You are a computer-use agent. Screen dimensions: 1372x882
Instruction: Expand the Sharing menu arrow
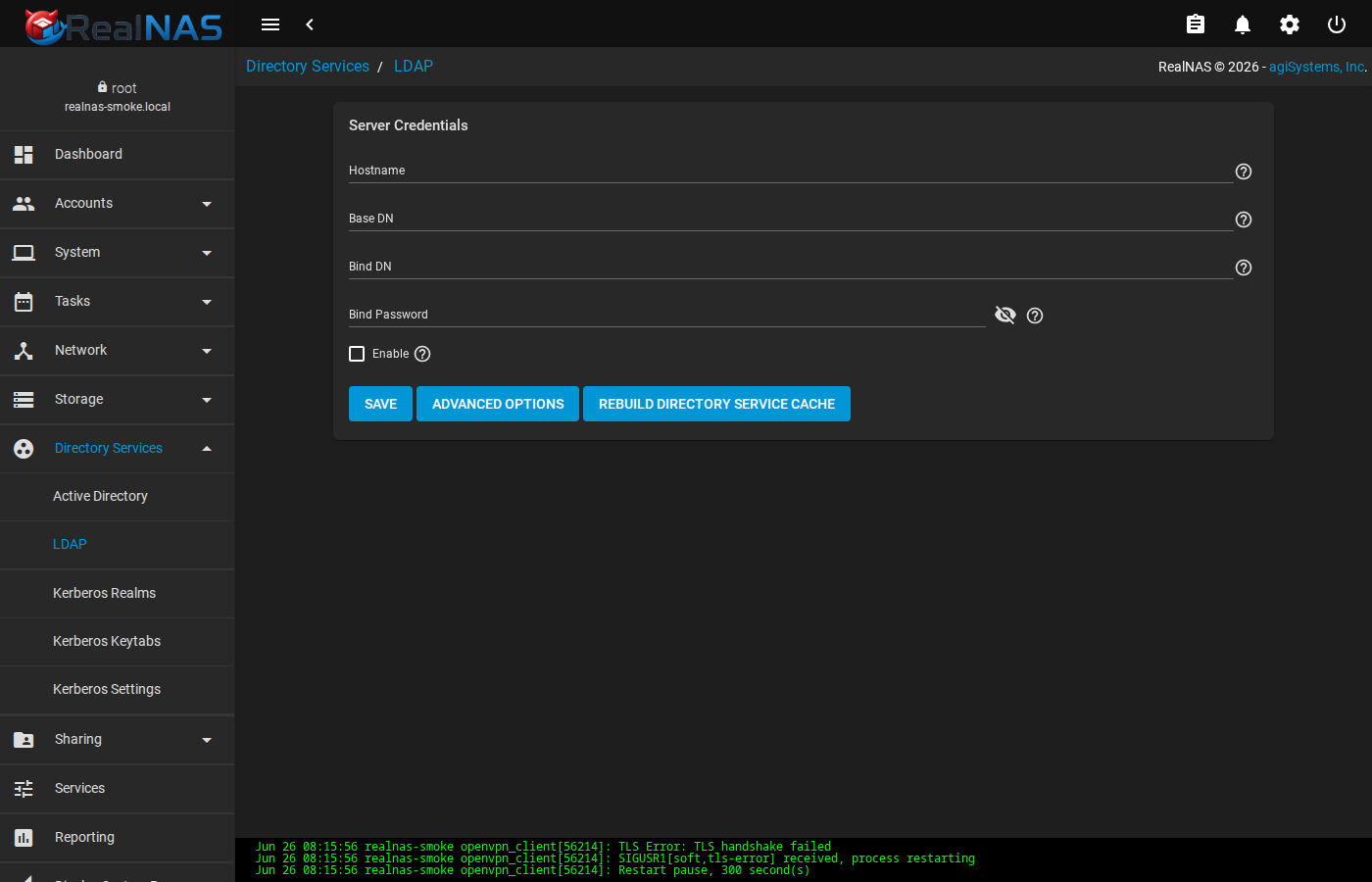point(207,740)
